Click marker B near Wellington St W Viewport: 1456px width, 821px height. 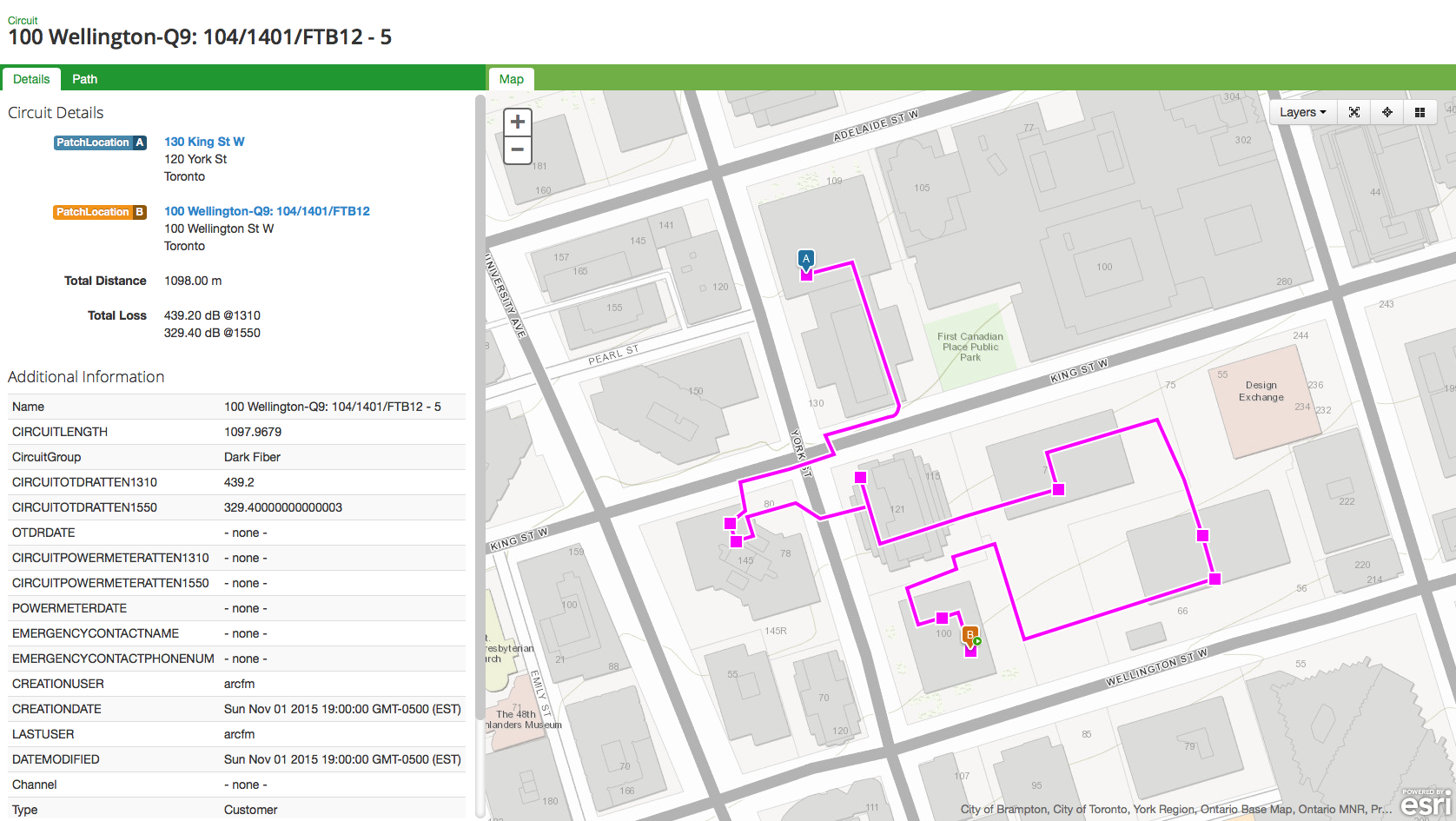[x=969, y=634]
